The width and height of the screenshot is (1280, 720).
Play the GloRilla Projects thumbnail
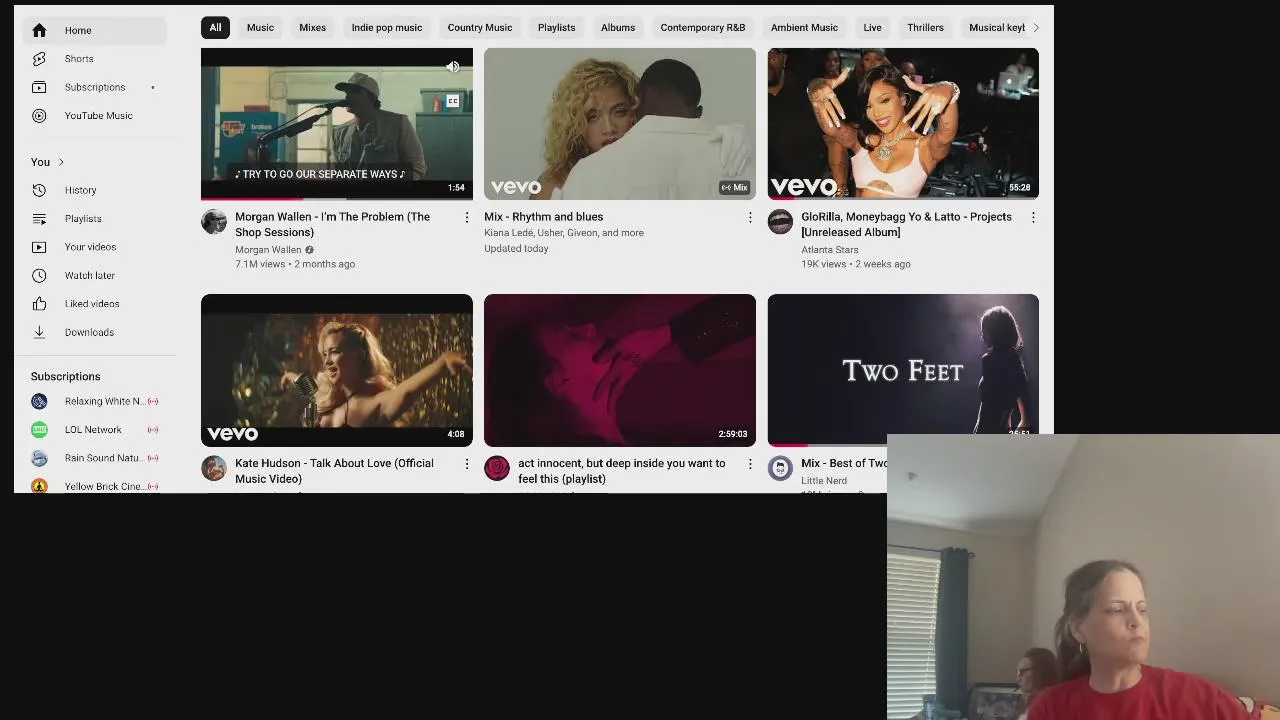[x=903, y=124]
